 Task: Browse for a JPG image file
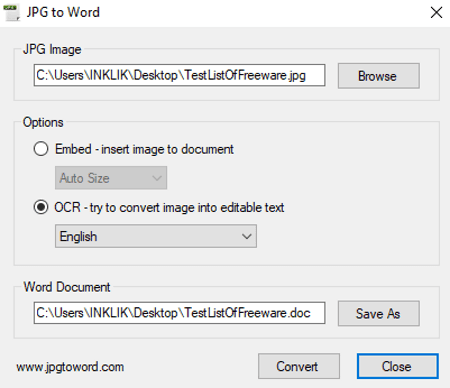click(379, 76)
